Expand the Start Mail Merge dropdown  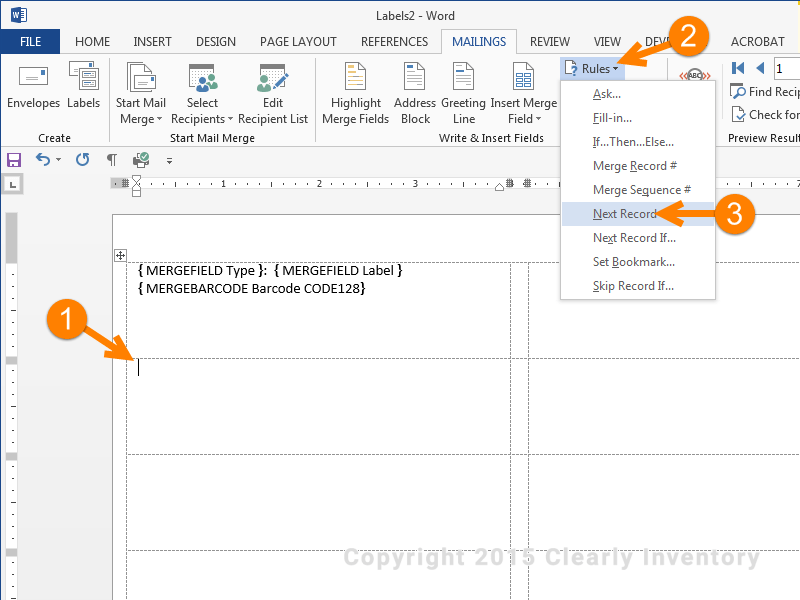141,94
